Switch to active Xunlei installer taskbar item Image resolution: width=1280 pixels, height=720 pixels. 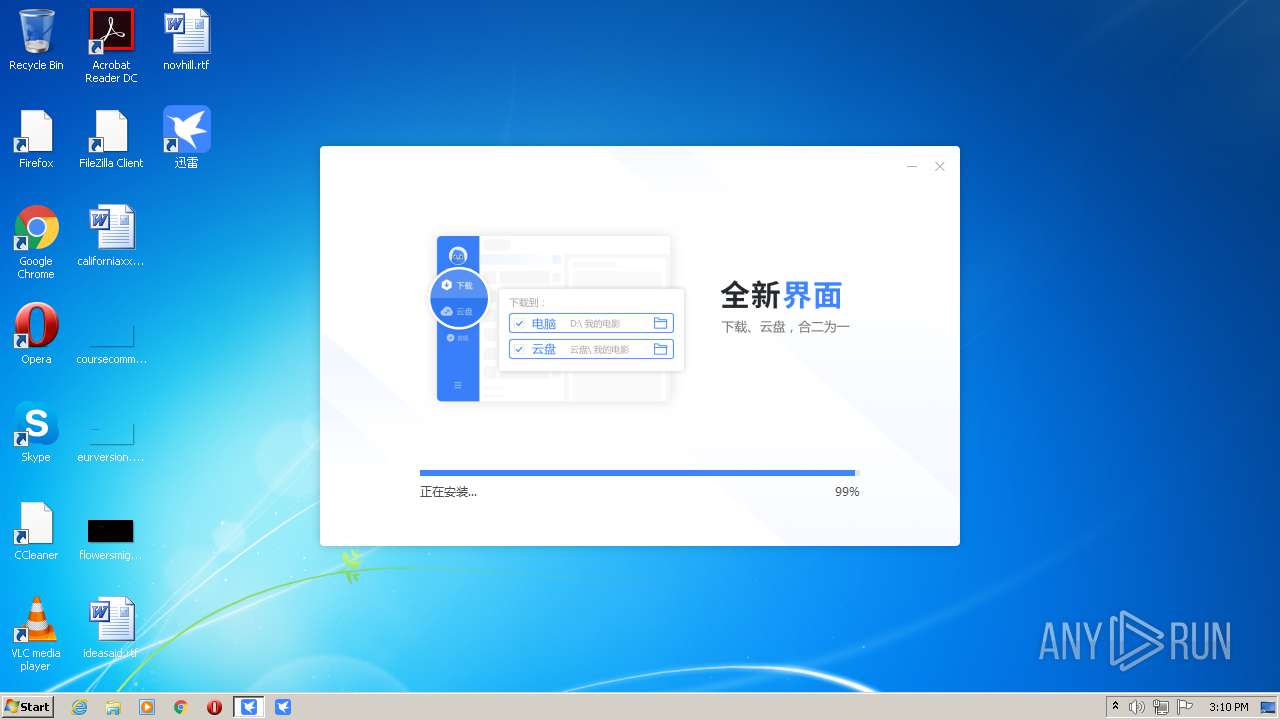(x=249, y=707)
